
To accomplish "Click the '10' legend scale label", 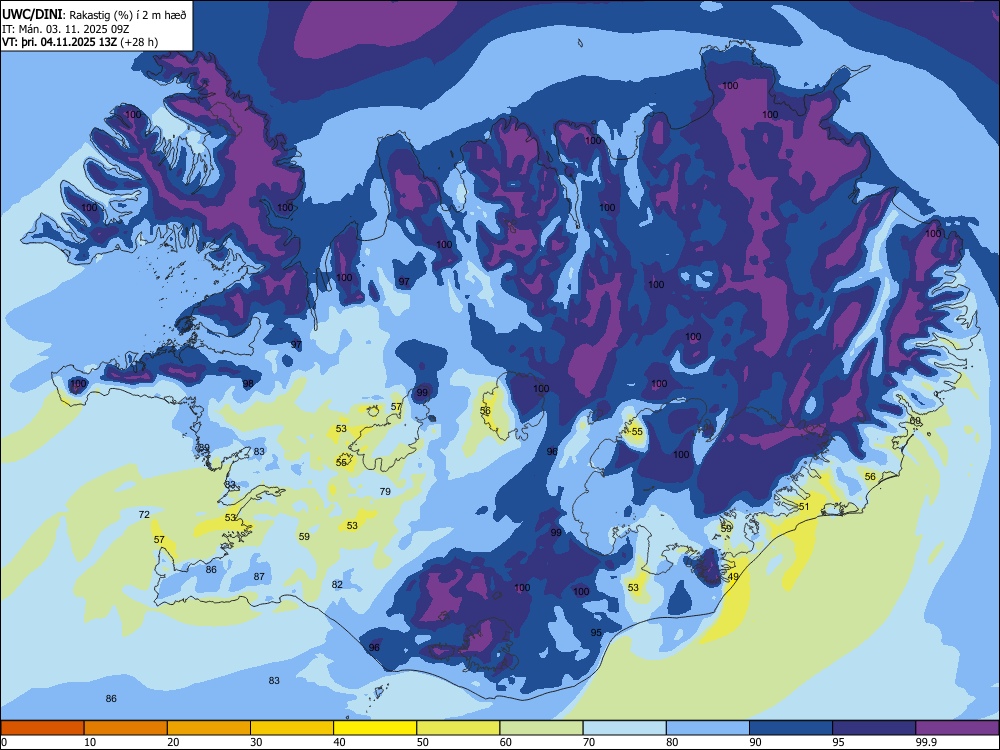I will coord(90,742).
